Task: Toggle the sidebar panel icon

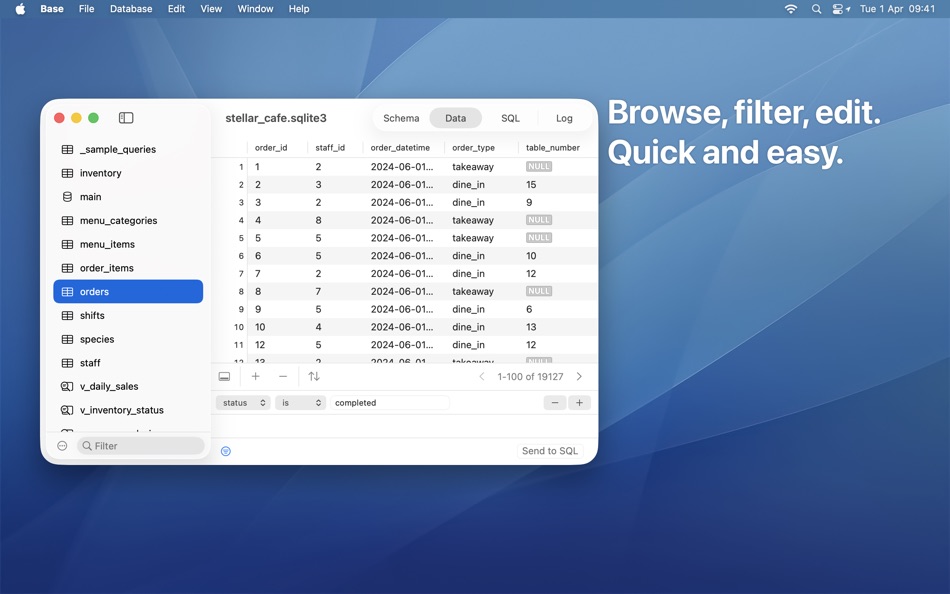Action: 126,117
